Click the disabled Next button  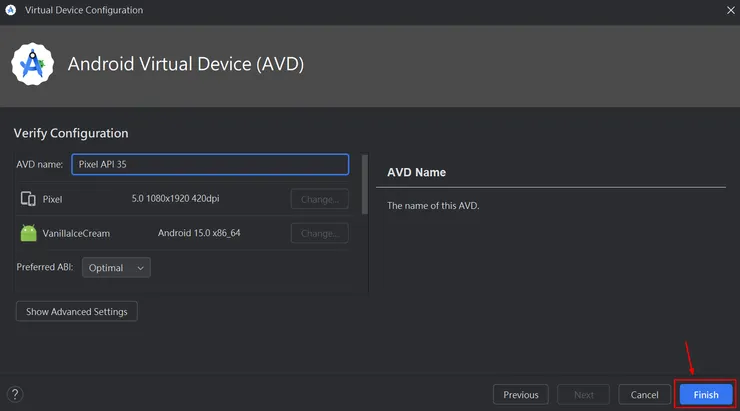(x=583, y=394)
